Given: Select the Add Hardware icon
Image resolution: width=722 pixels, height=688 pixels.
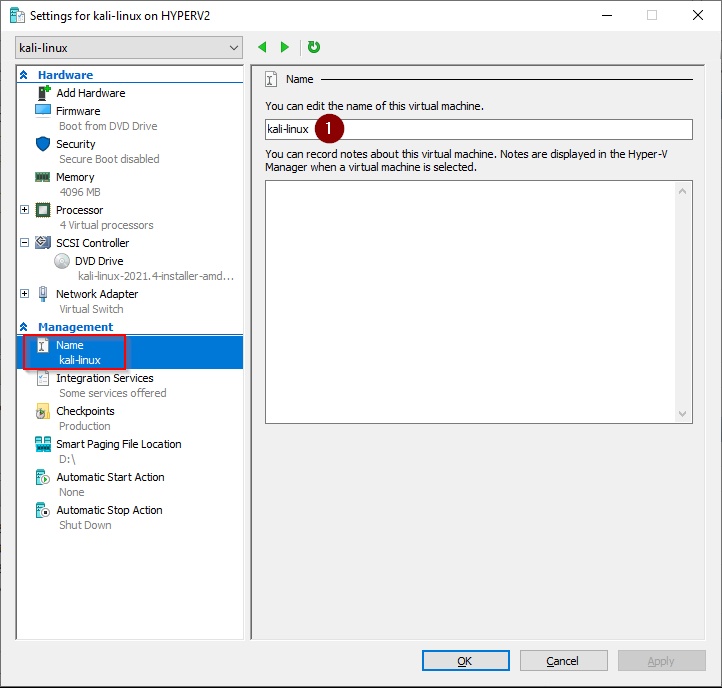Looking at the screenshot, I should click(x=43, y=93).
